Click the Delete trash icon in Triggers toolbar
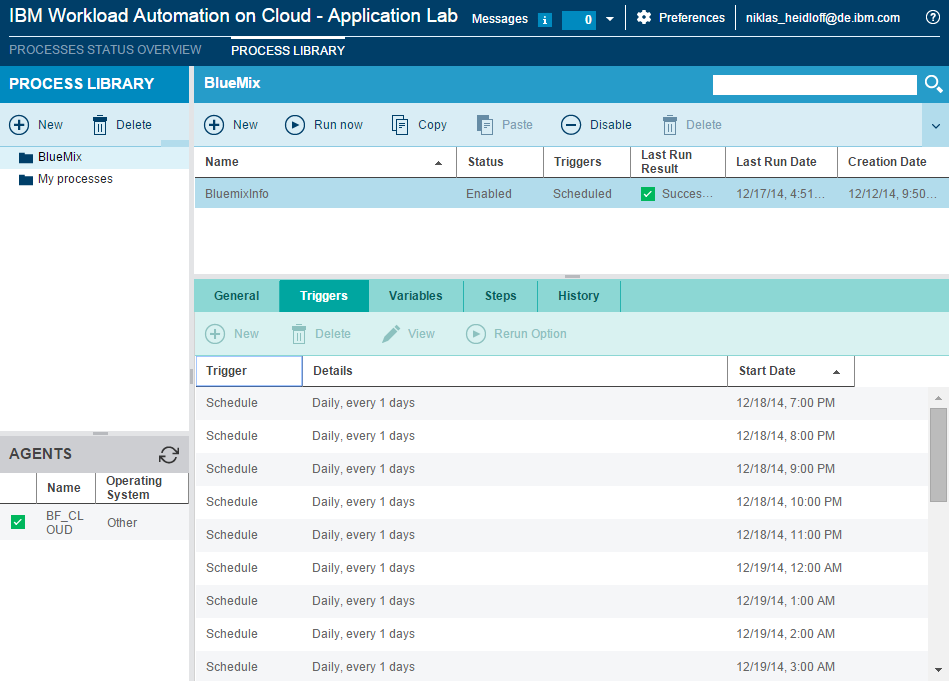Viewport: 949px width, 681px height. [299, 334]
